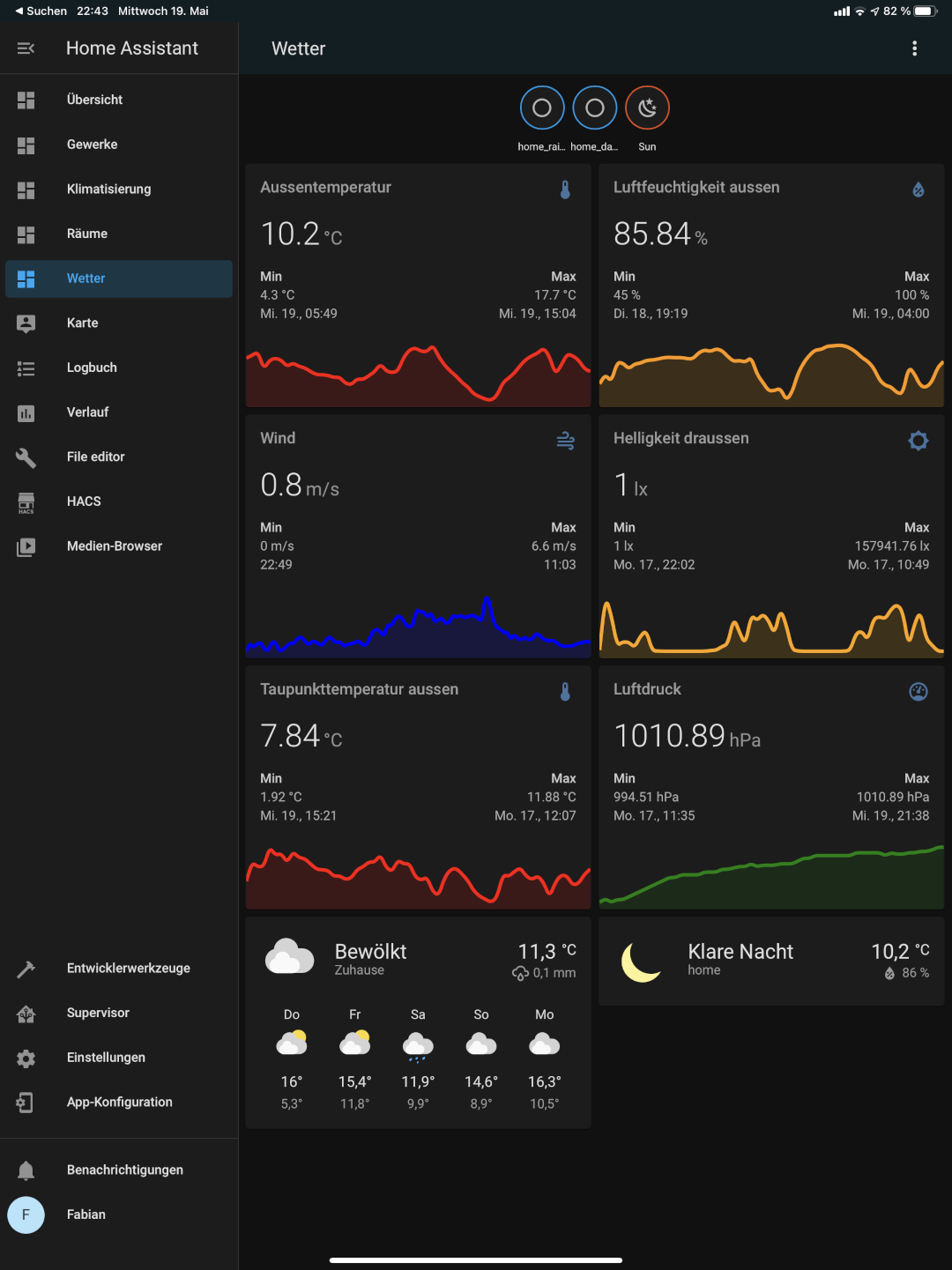Click the thermometer icon in Aussentemperatur card
Screen dimensions: 952x1270
[x=565, y=189]
